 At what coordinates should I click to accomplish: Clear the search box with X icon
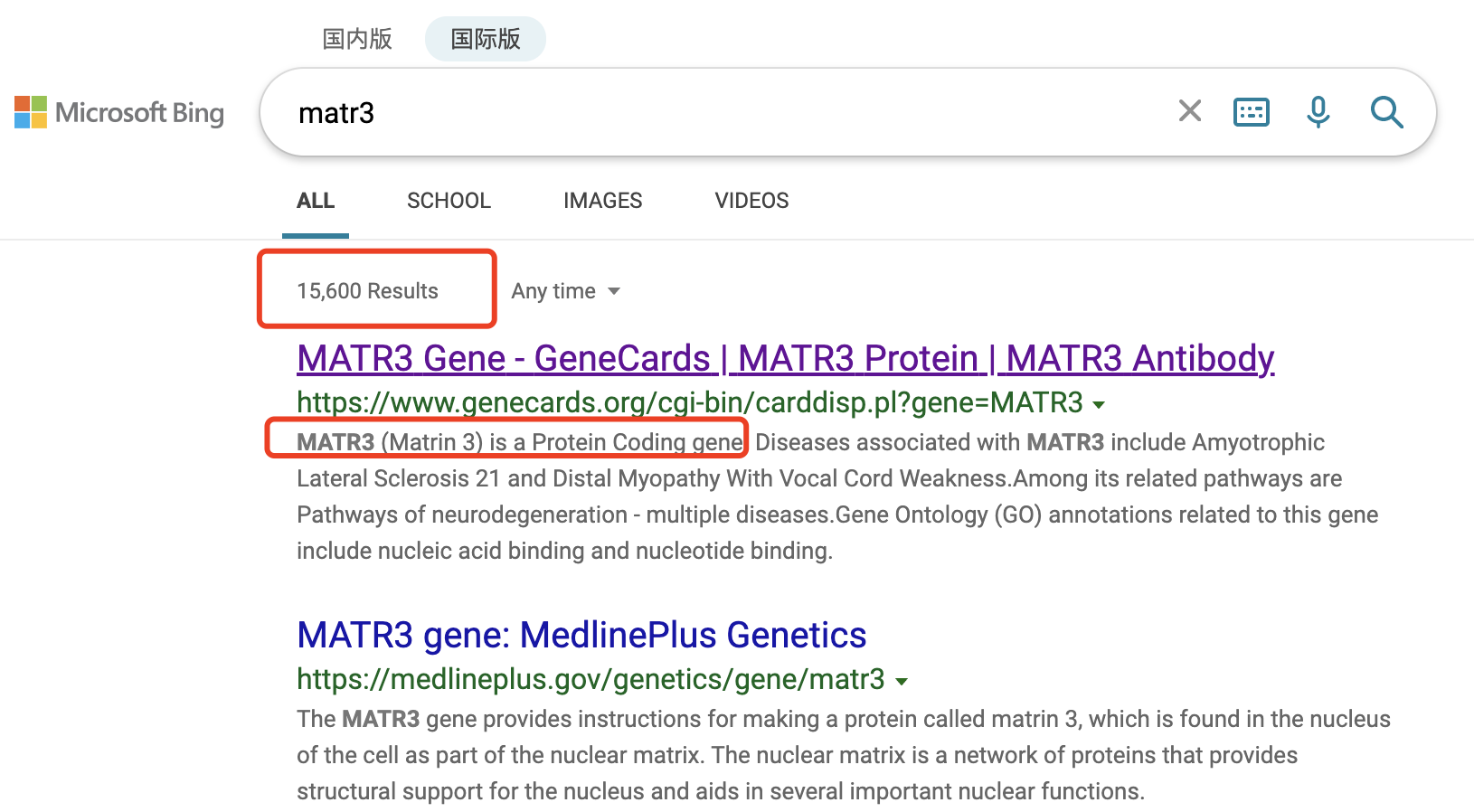1190,111
